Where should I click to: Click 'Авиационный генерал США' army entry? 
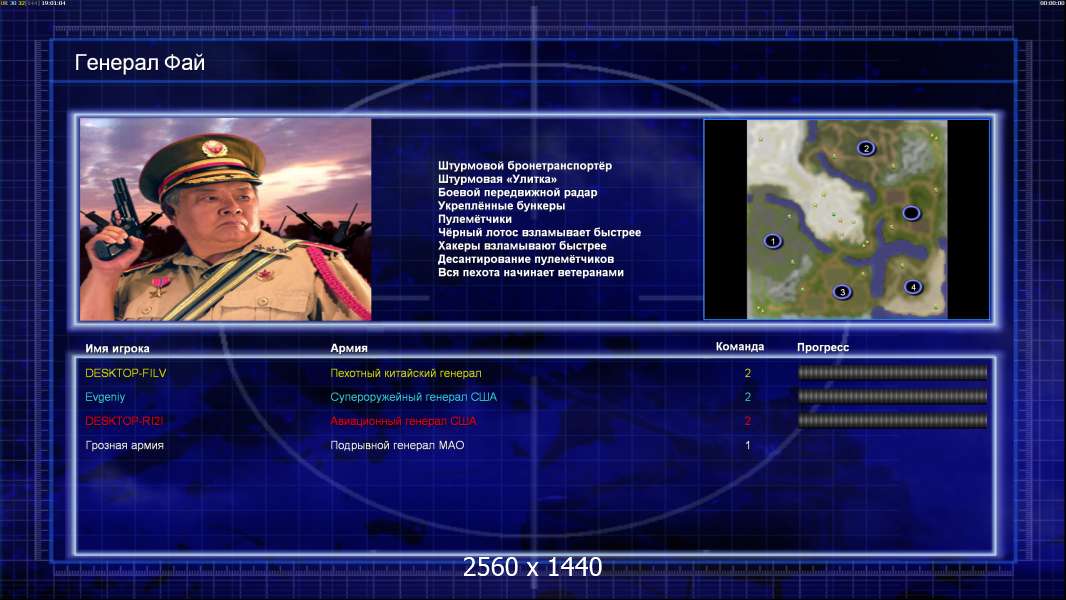pos(403,421)
